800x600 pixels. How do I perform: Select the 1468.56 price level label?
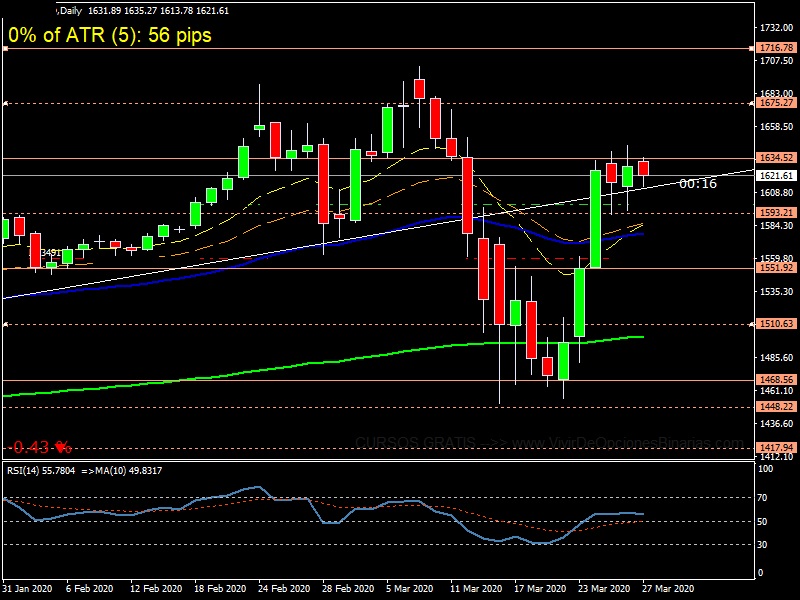point(776,380)
